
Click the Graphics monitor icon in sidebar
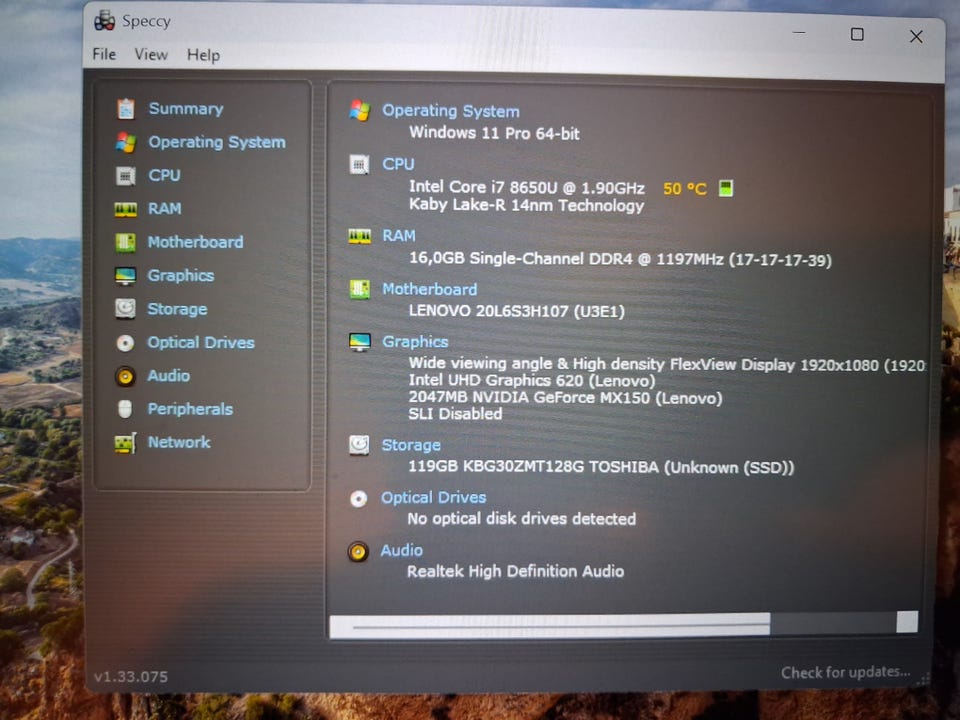(126, 276)
